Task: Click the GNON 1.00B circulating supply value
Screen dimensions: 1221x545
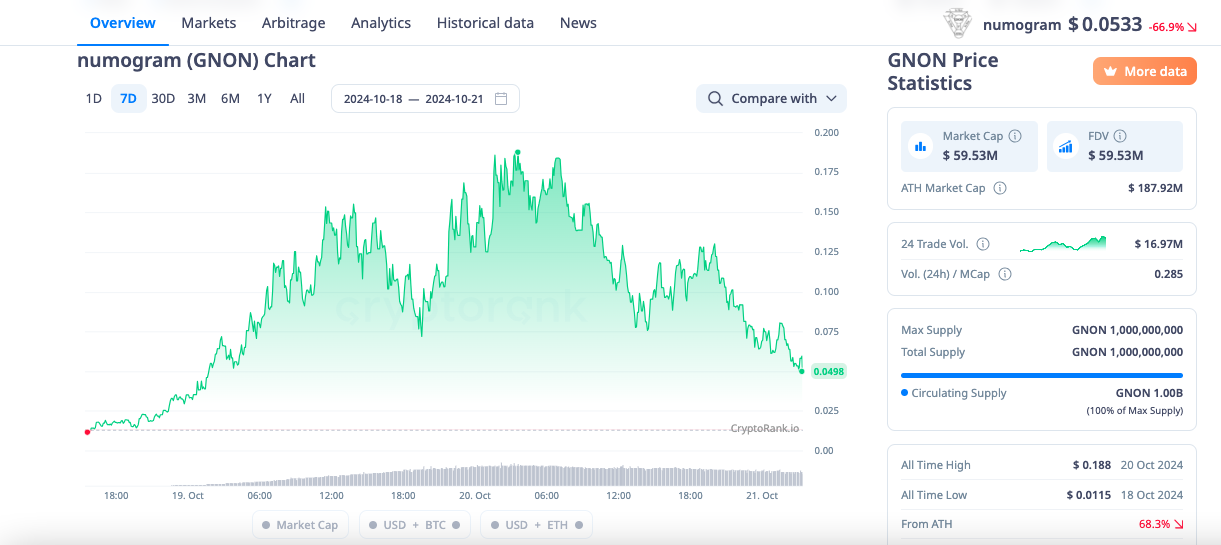Action: coord(1149,393)
